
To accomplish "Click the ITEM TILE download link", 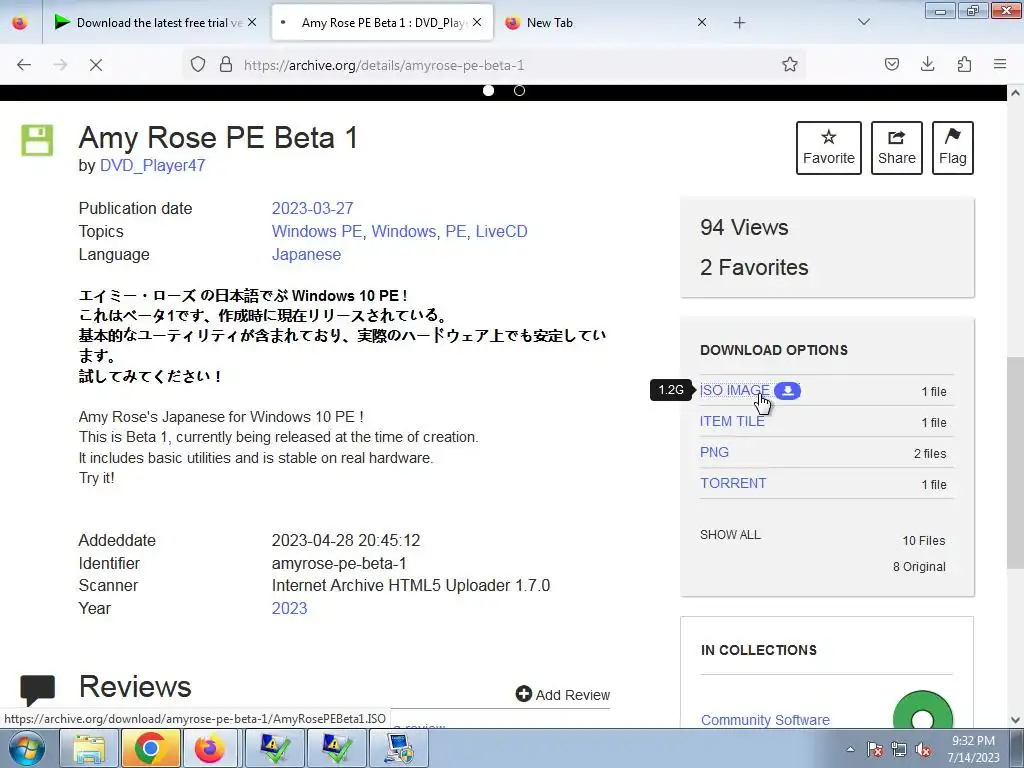I will tap(732, 421).
